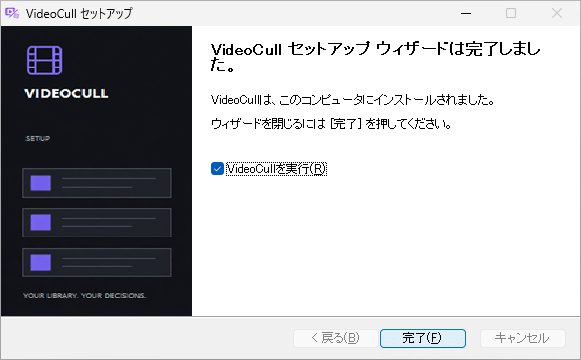Viewport: 581px width, 360px height.
Task: Click the "VideoCull セットアップ" title bar text
Action: pyautogui.click(x=79, y=13)
